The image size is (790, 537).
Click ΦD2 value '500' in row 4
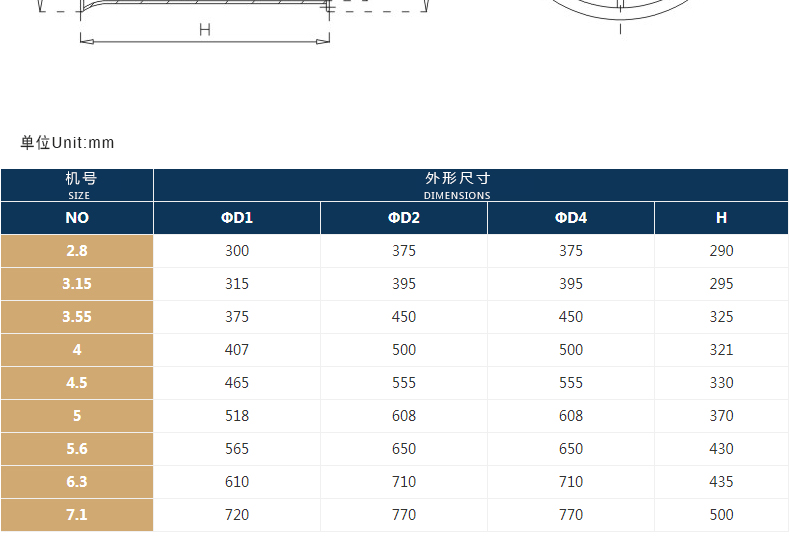(404, 350)
